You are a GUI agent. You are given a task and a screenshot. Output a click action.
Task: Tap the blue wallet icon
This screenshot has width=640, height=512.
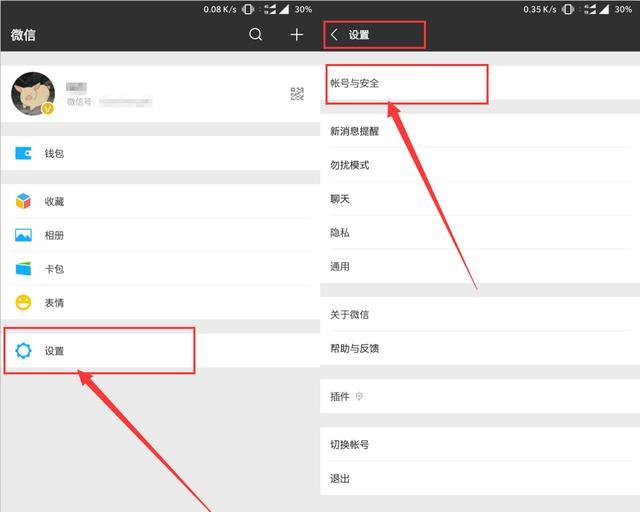[x=23, y=153]
